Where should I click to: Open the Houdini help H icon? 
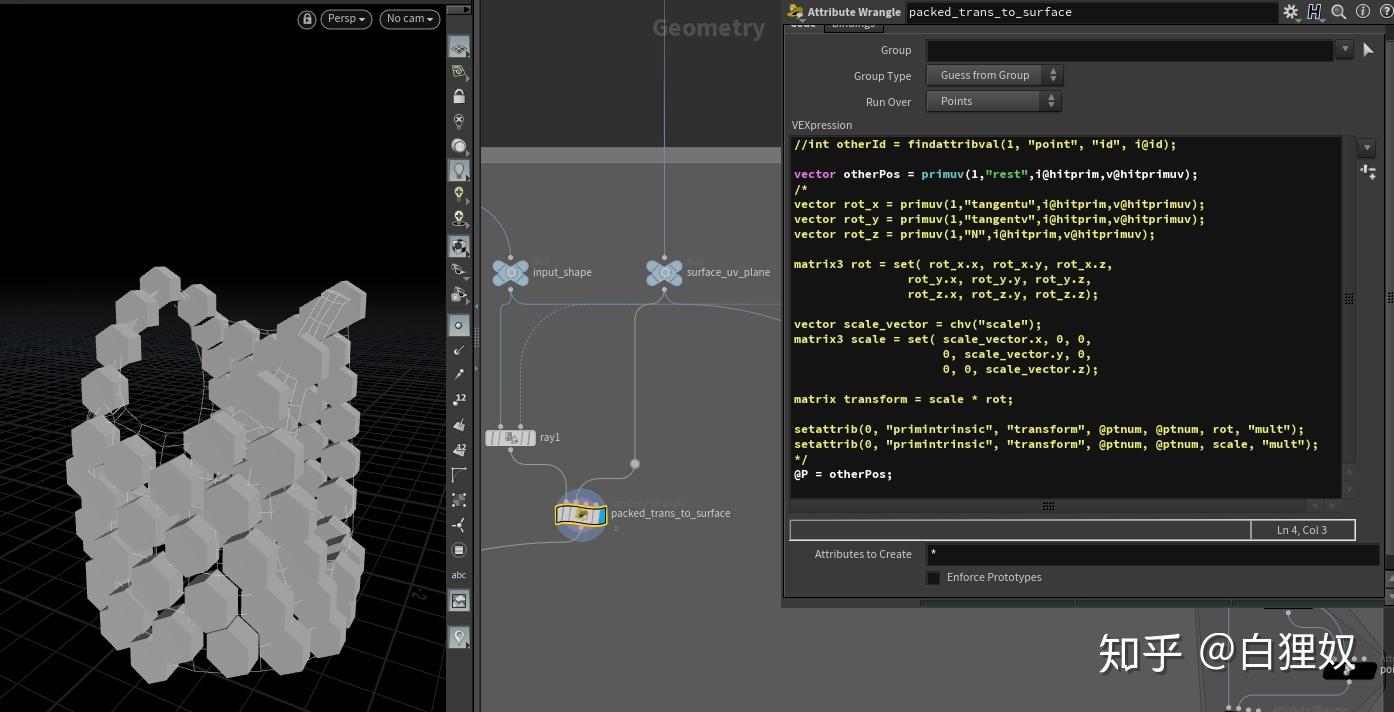[x=1315, y=12]
